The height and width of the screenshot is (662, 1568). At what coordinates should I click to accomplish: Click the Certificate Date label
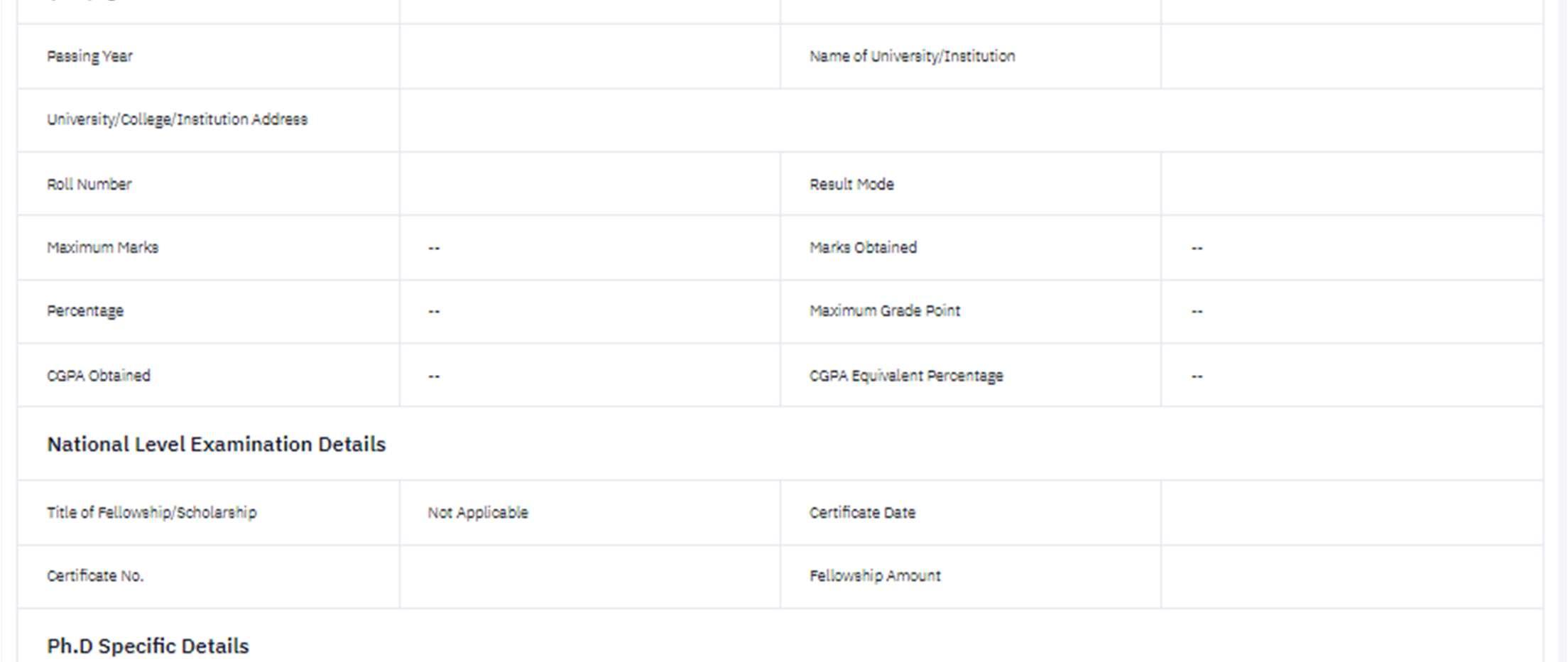point(862,512)
